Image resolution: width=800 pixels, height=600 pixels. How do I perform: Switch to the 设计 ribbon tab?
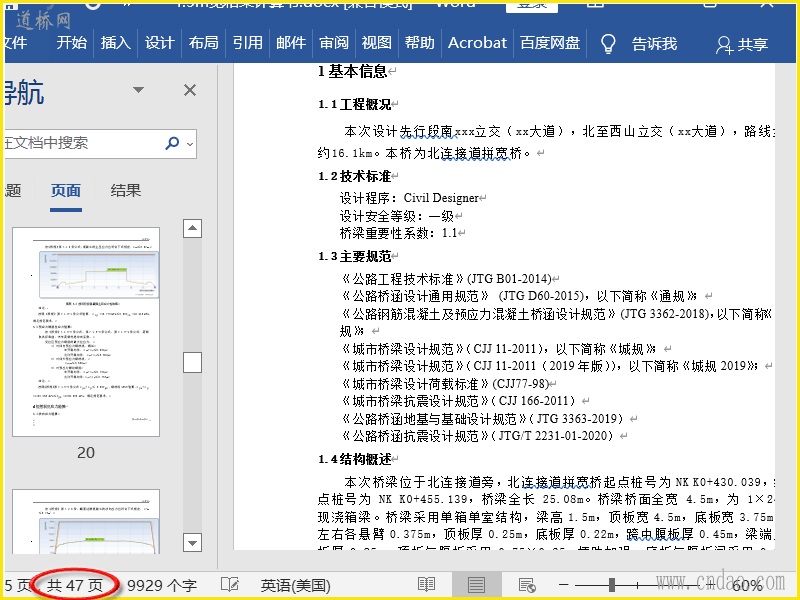160,43
